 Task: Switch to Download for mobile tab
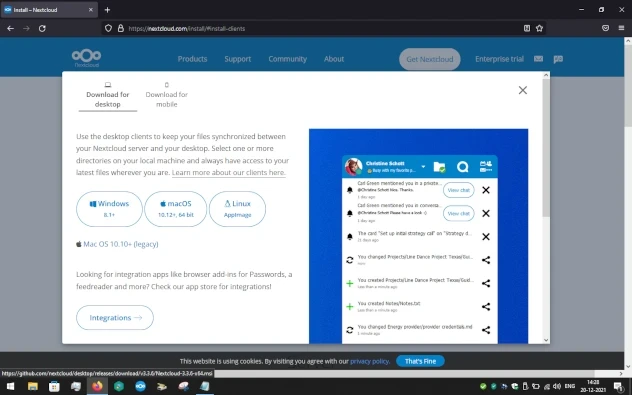click(166, 95)
